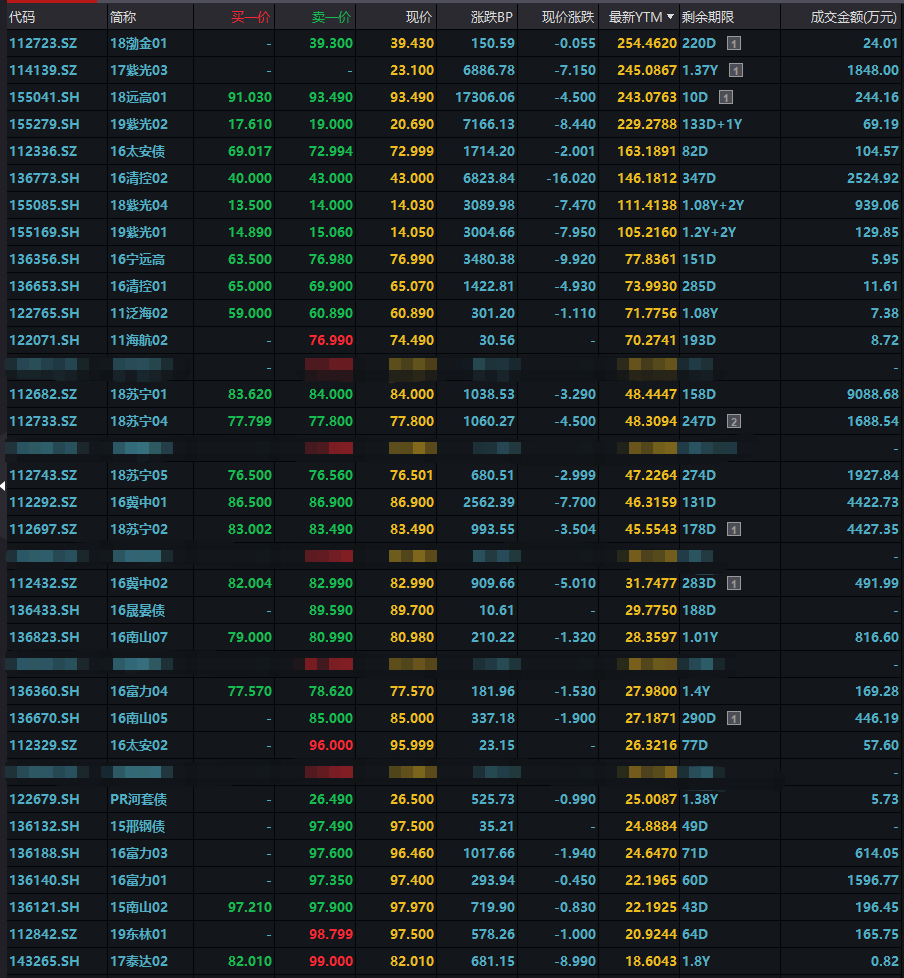Select bond code 136823.SH
904x978 pixels.
pyautogui.click(x=44, y=637)
